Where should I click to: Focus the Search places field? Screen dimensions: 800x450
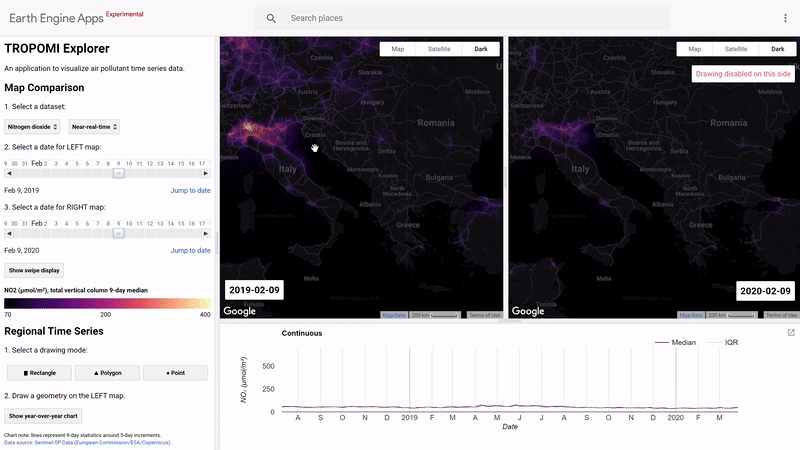coord(461,18)
